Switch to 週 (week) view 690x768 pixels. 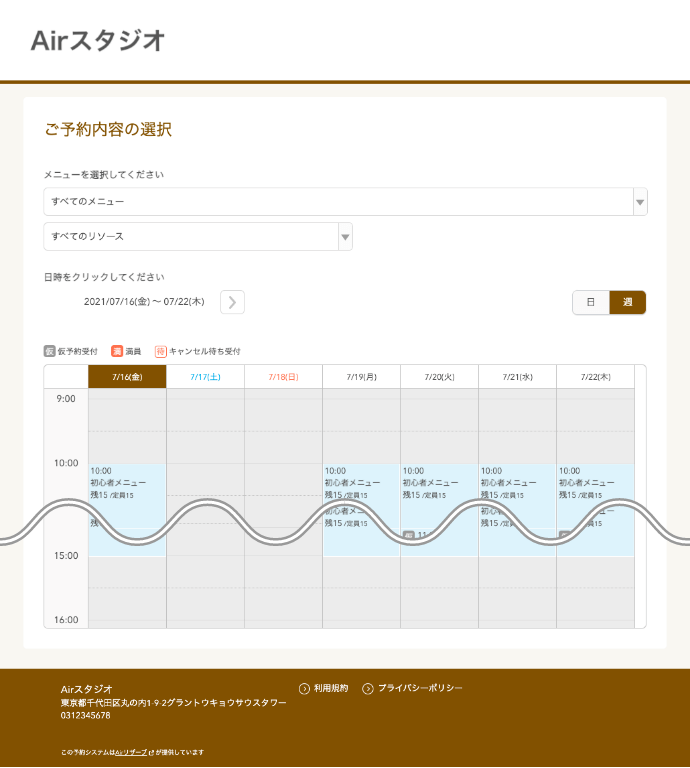(x=628, y=302)
